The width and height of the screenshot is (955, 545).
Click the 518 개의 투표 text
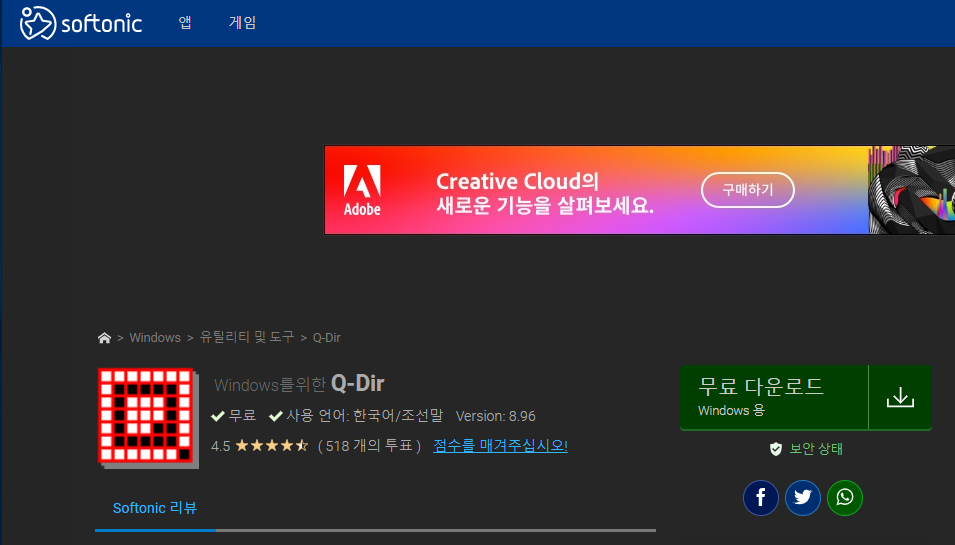[369, 446]
